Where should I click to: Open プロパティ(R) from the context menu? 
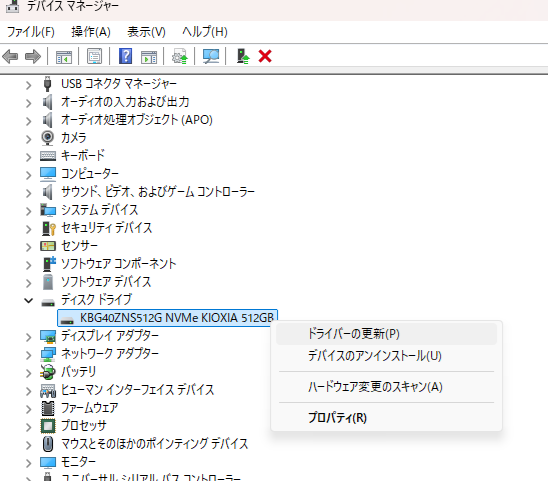point(387,417)
